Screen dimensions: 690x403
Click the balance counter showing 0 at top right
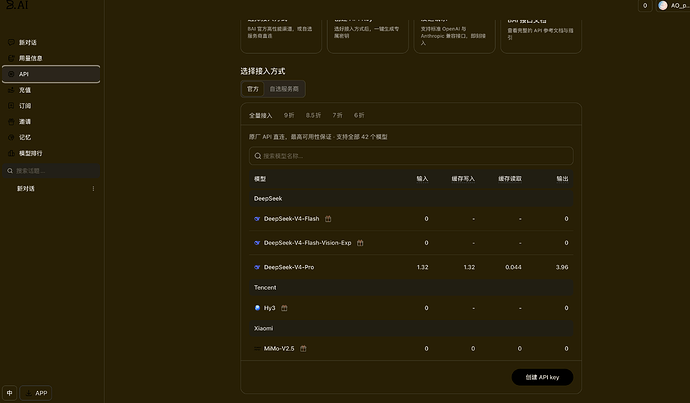tap(645, 6)
